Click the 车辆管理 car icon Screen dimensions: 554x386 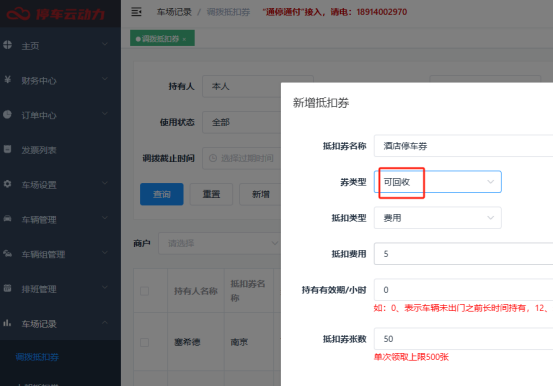[7, 219]
